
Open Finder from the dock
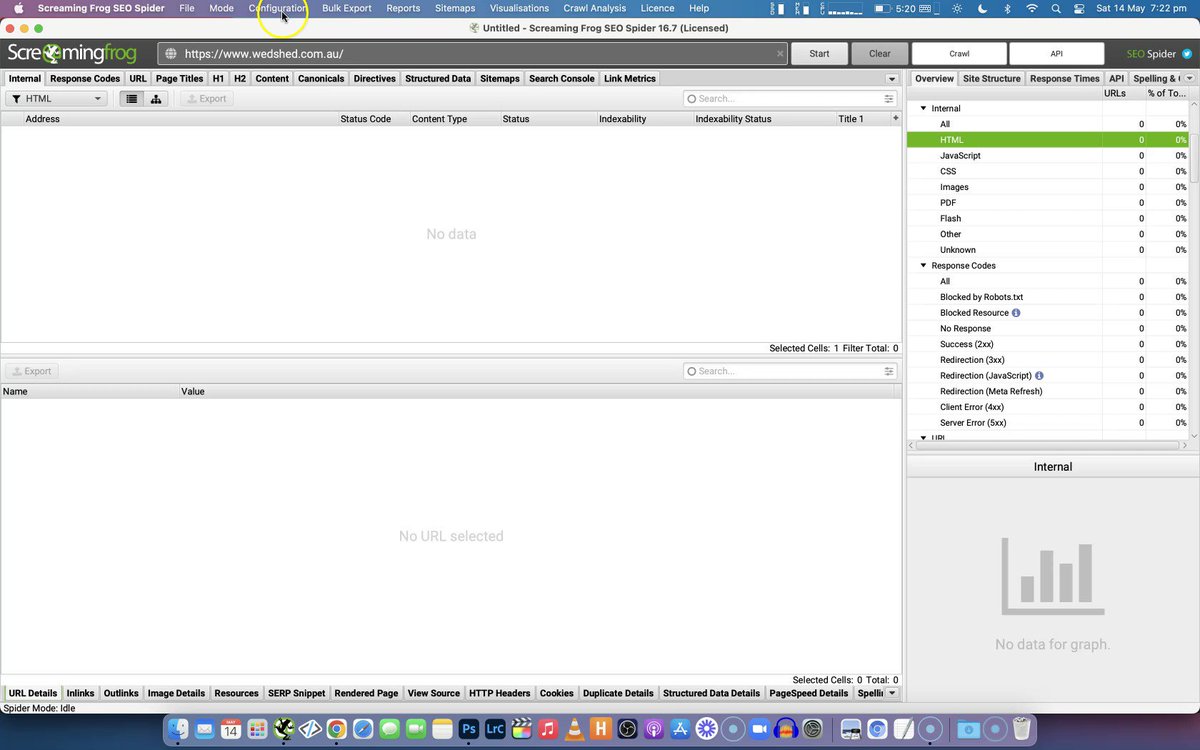[178, 729]
